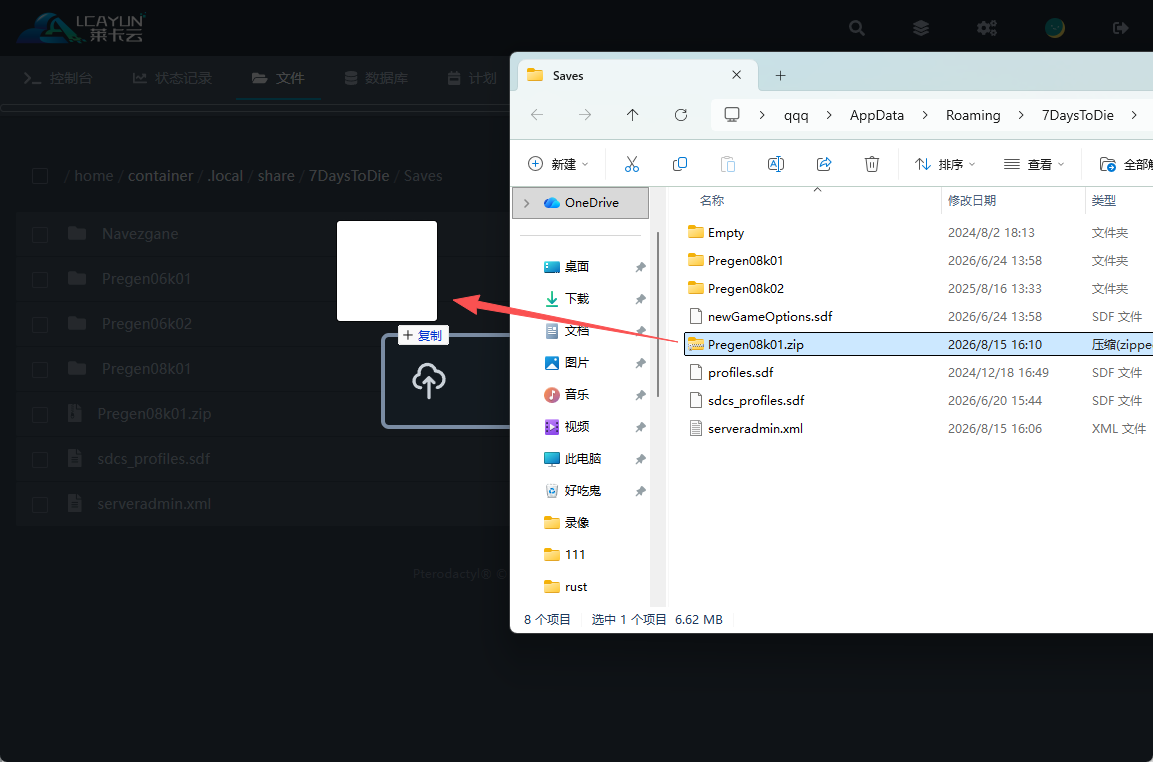
Task: Click share in the path breadcrumb
Action: [x=276, y=176]
